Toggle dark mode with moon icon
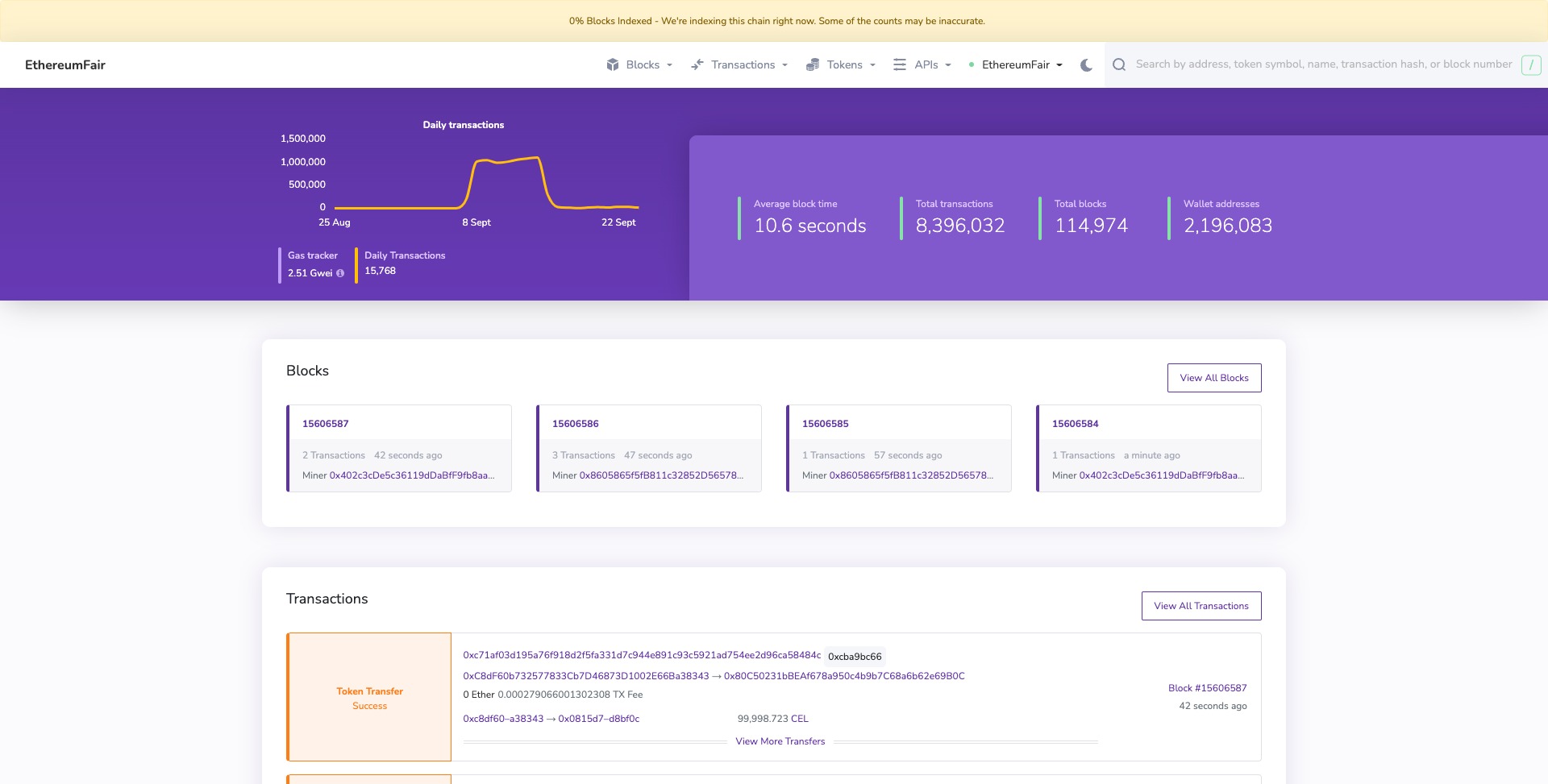The height and width of the screenshot is (784, 1548). 1086,65
